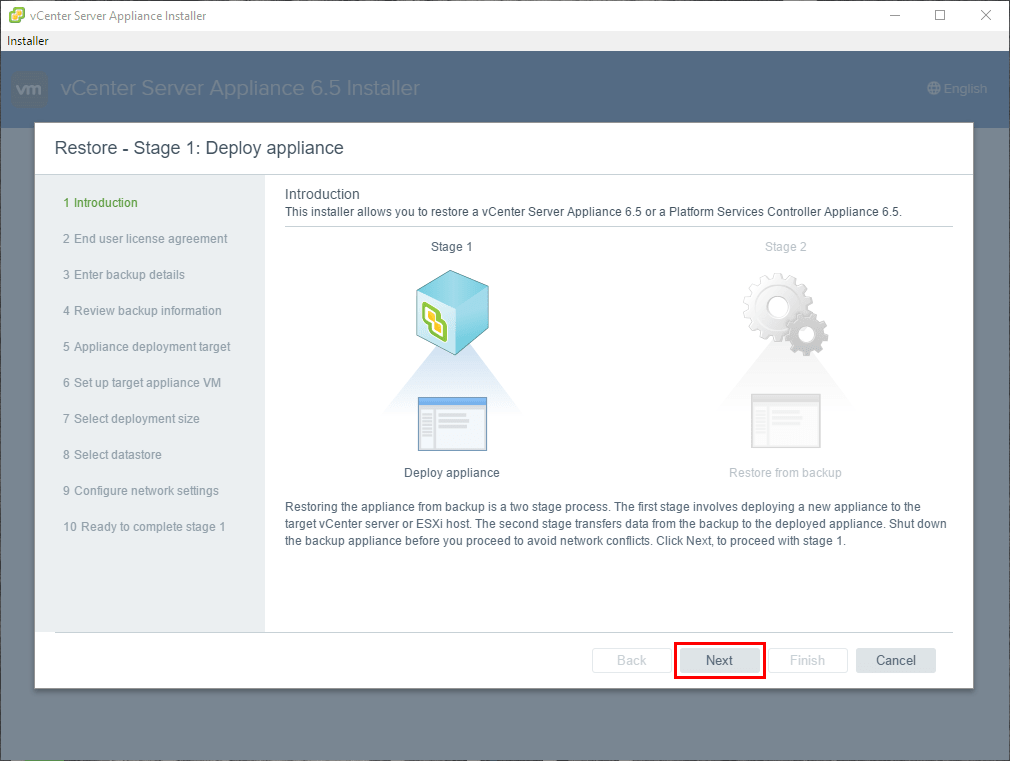Screen dimensions: 1010x761
Task: Go to step 9 Configure network settings
Action: (141, 491)
